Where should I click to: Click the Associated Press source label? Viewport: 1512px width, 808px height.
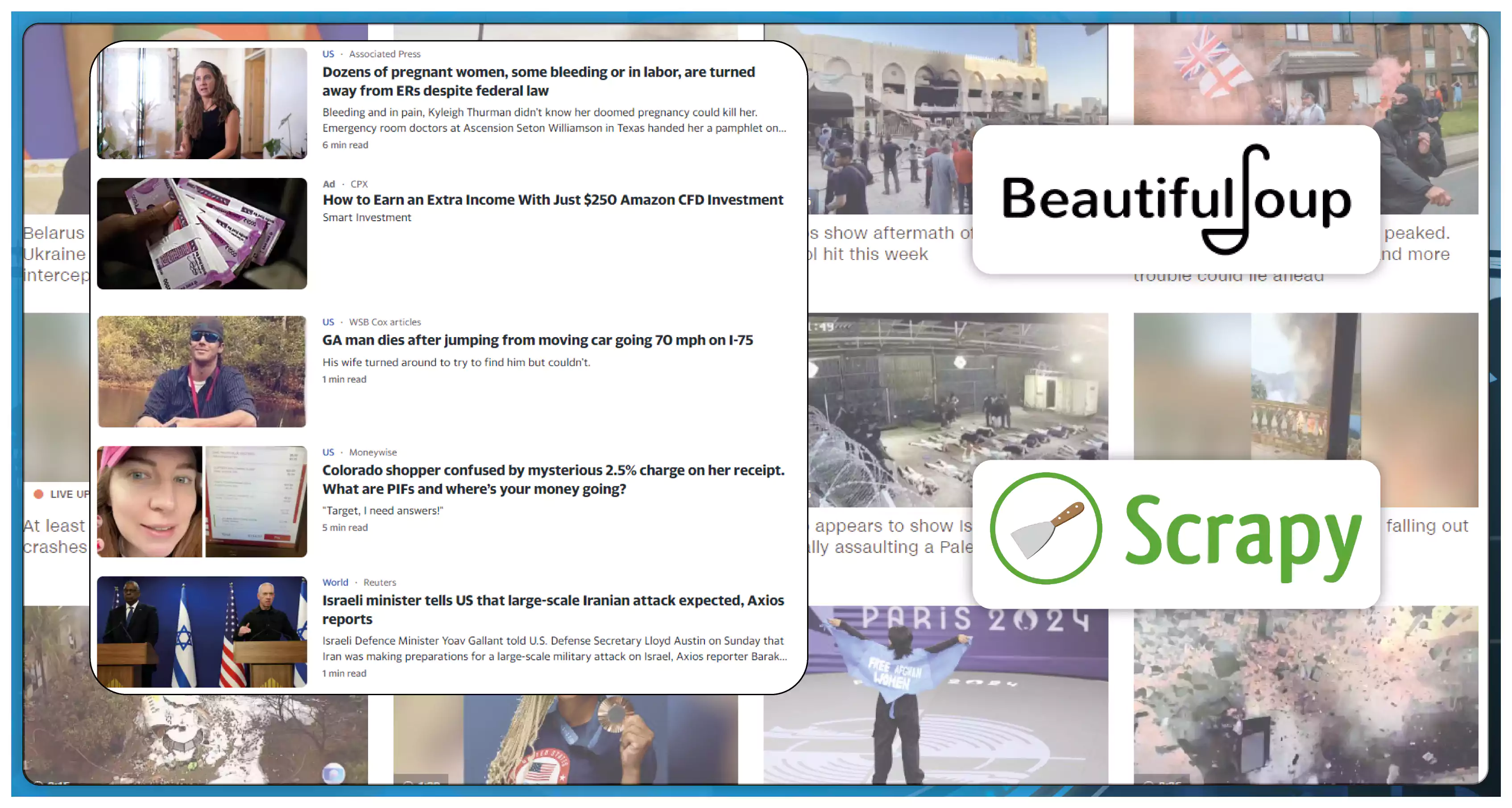(385, 54)
